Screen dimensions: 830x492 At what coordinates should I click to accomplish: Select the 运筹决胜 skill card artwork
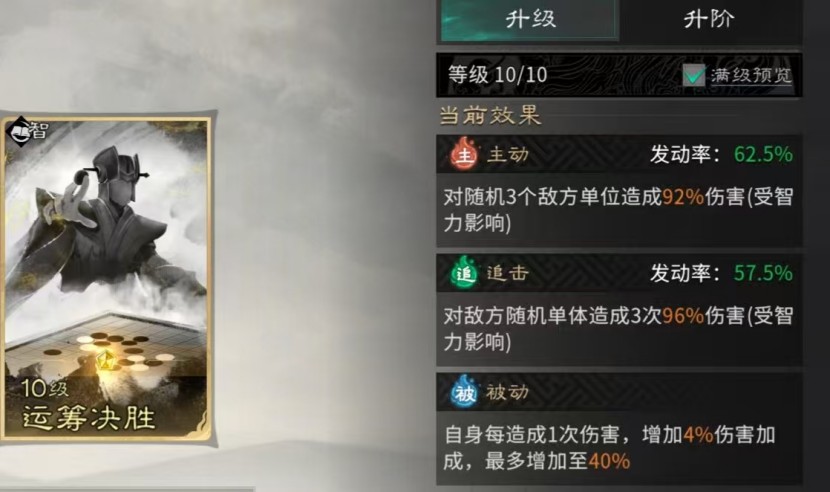point(107,279)
